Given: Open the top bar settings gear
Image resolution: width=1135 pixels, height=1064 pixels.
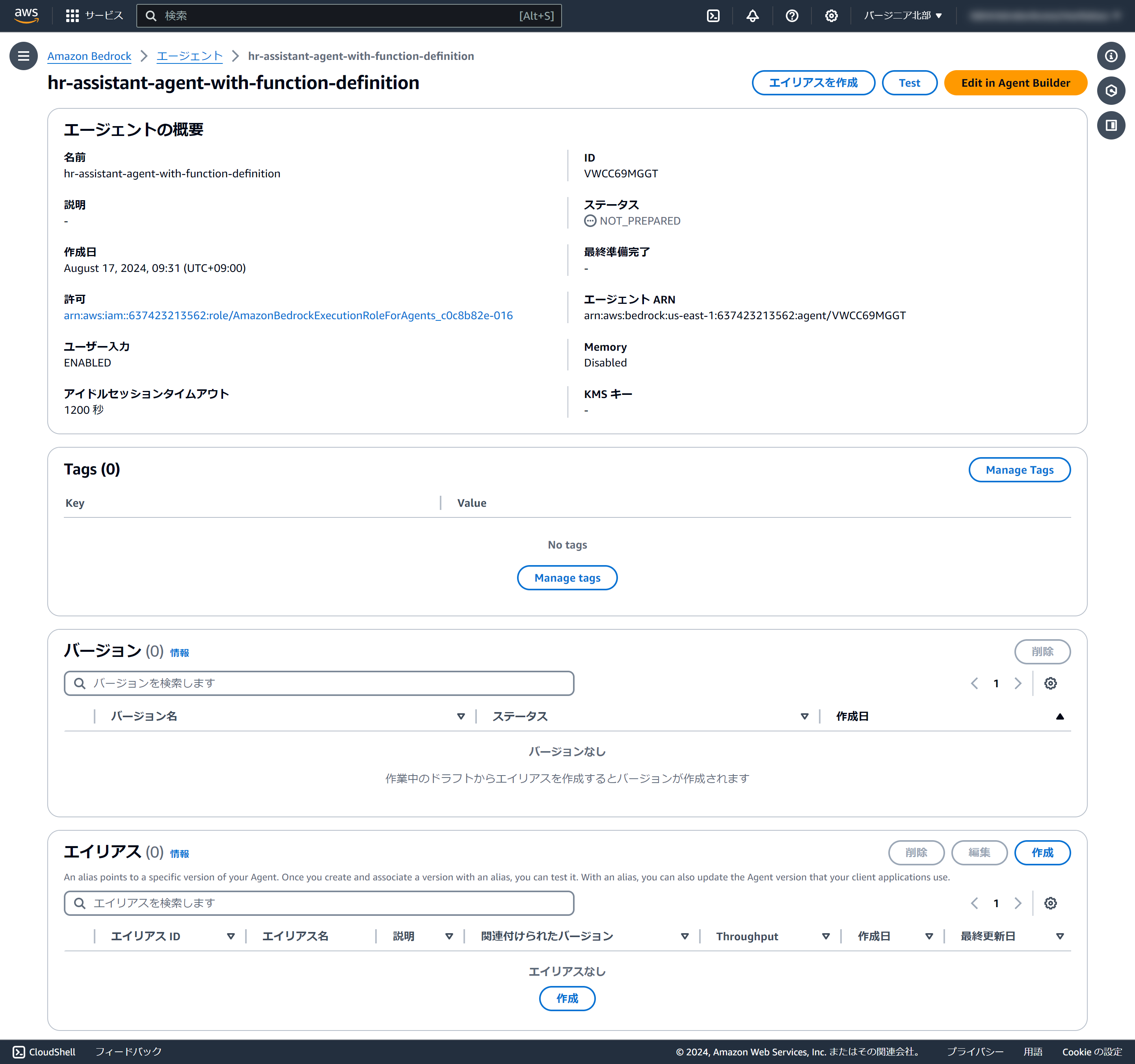Looking at the screenshot, I should point(831,16).
